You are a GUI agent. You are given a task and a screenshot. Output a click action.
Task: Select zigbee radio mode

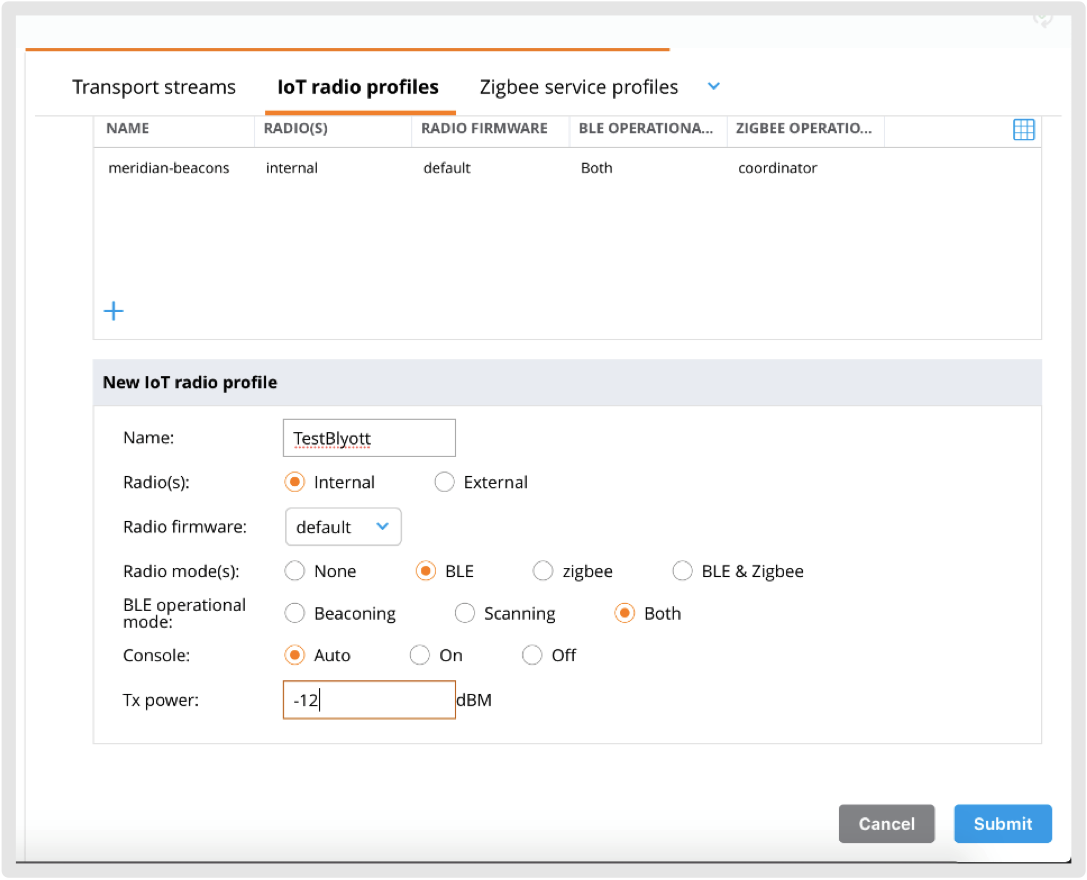(543, 572)
